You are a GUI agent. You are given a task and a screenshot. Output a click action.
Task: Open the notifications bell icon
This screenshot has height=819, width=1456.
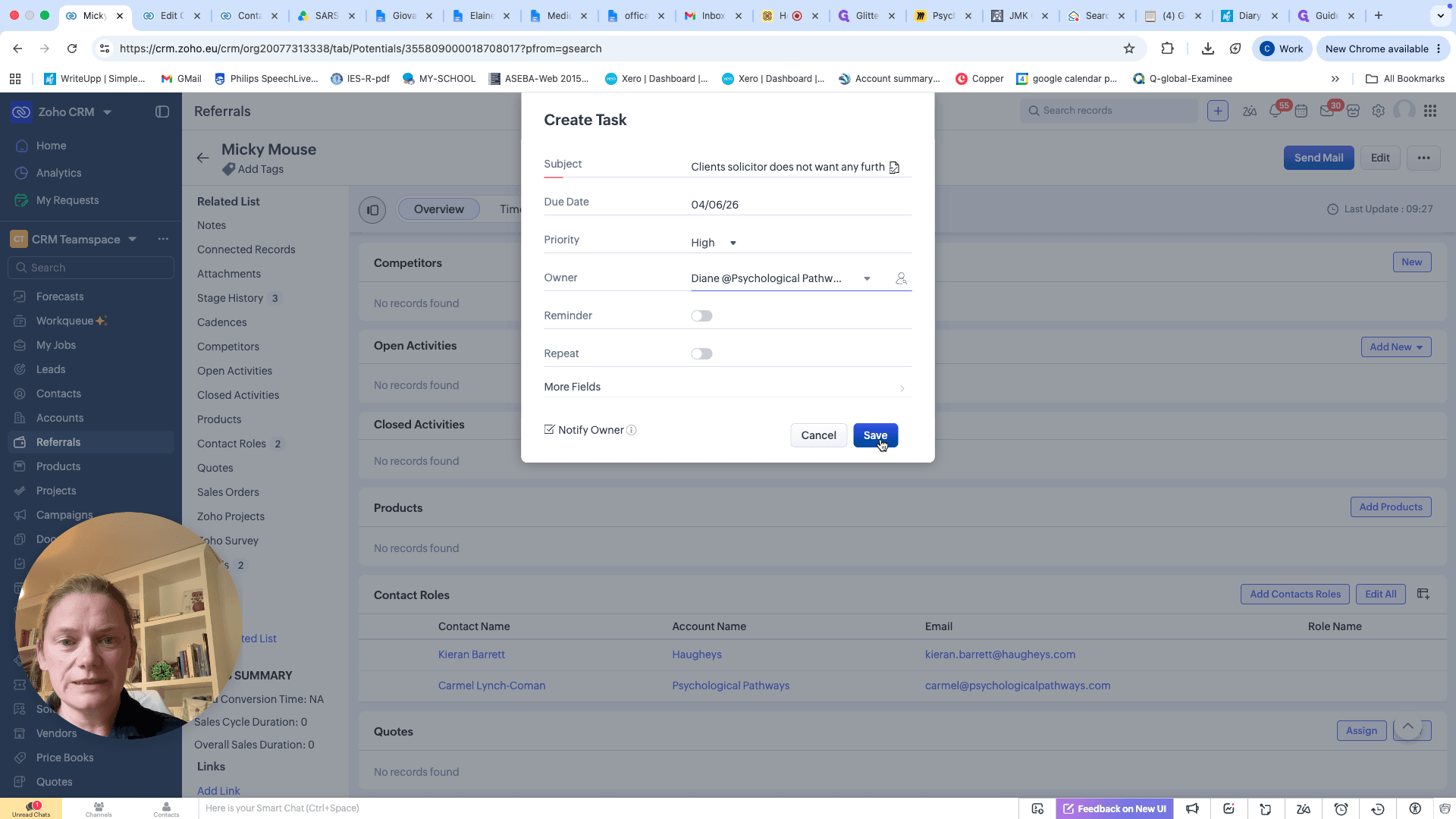(x=1276, y=111)
